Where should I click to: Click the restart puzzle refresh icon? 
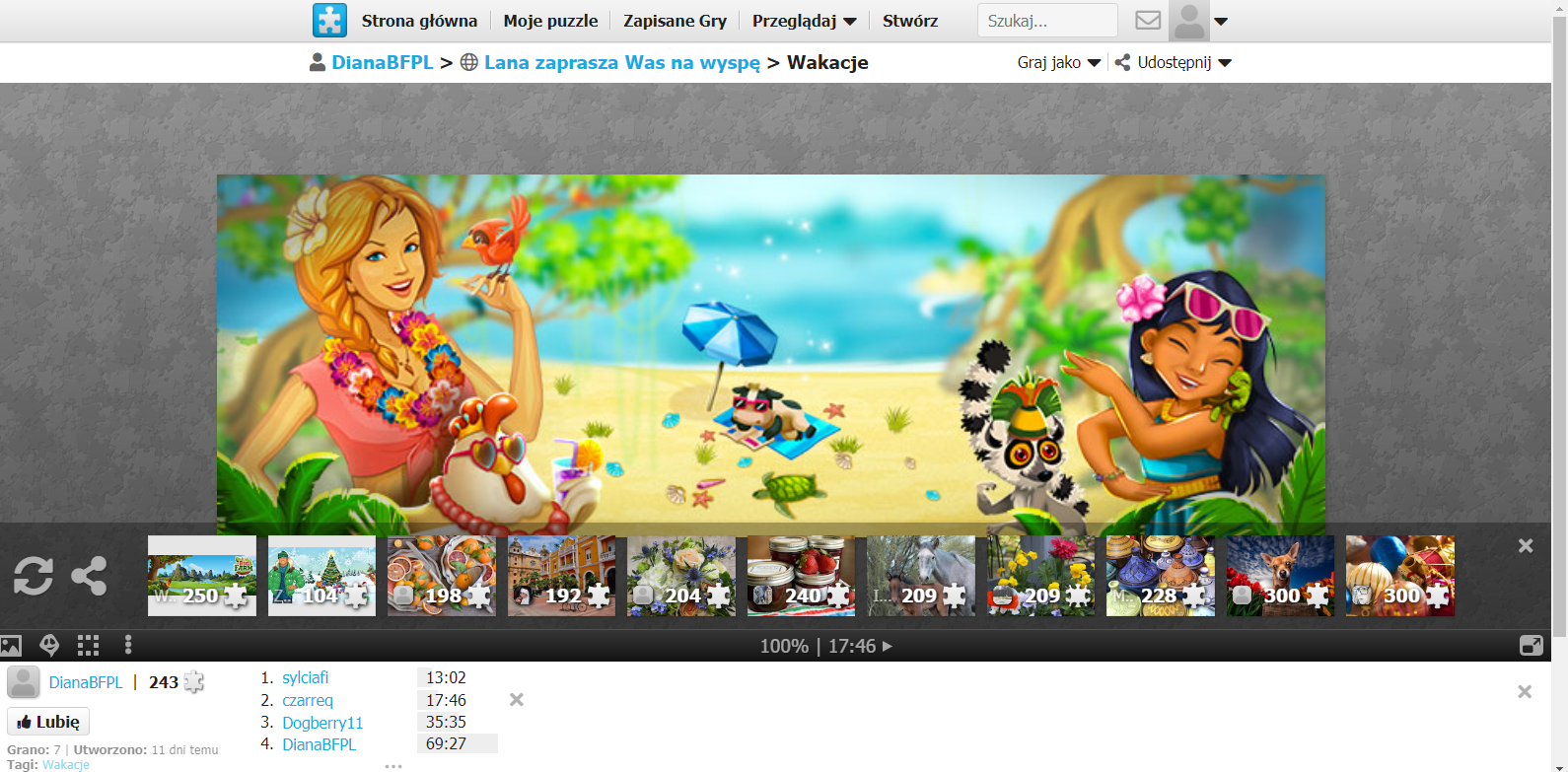pos(33,576)
